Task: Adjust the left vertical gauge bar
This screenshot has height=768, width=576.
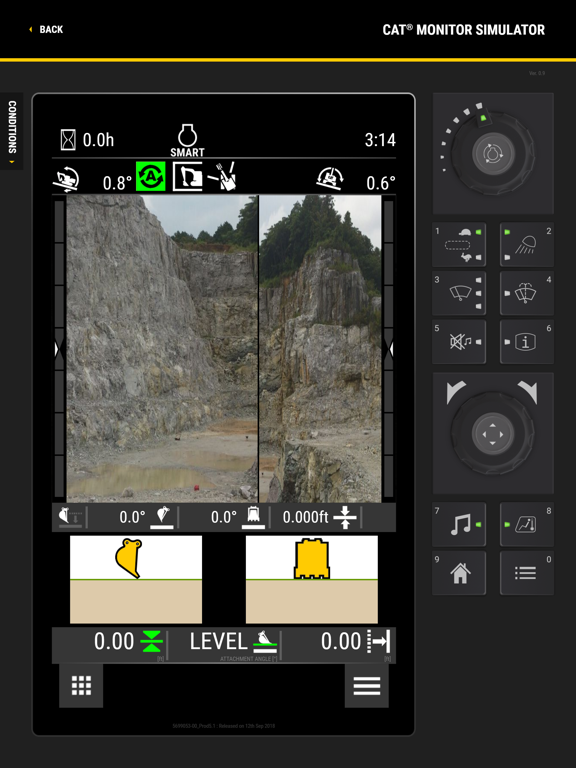Action: 59,348
